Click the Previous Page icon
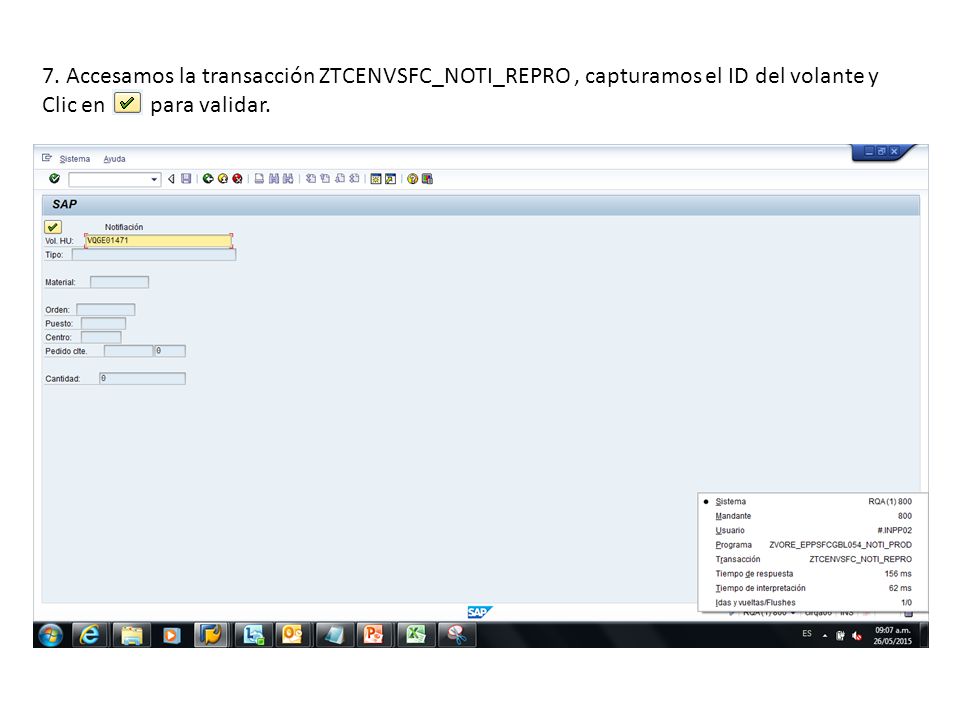This screenshot has height=720, width=960. pyautogui.click(x=325, y=179)
